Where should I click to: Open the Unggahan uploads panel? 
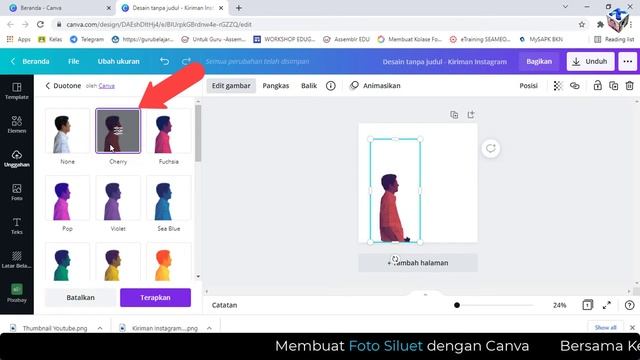(x=17, y=159)
